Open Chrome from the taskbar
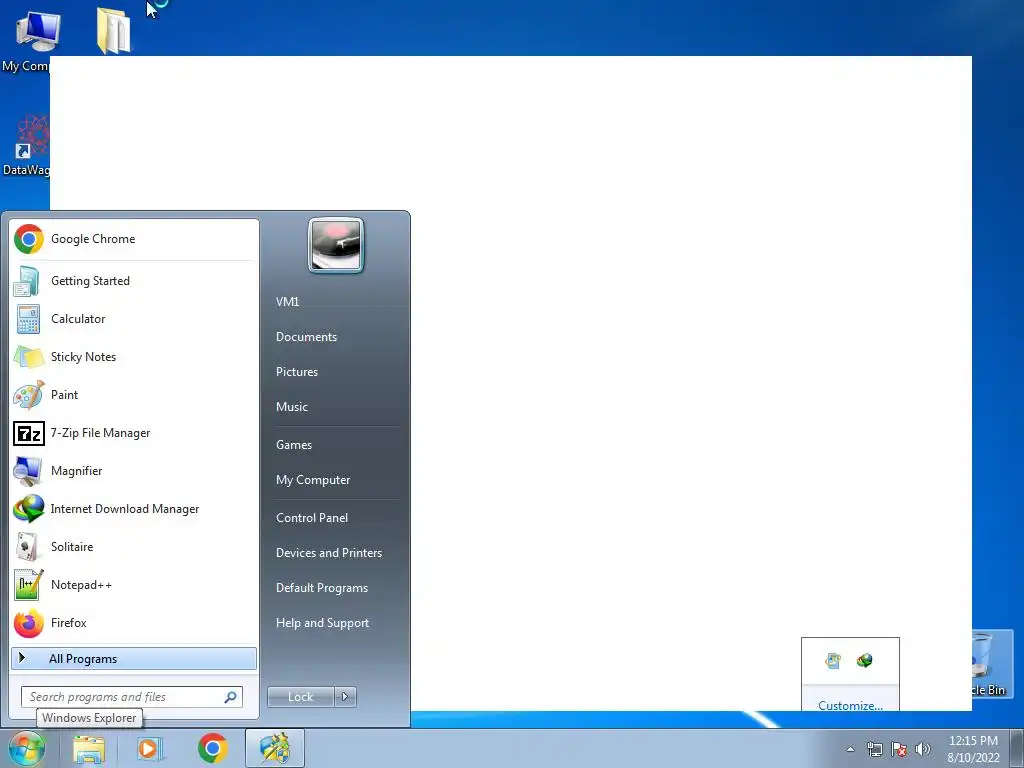 point(212,748)
